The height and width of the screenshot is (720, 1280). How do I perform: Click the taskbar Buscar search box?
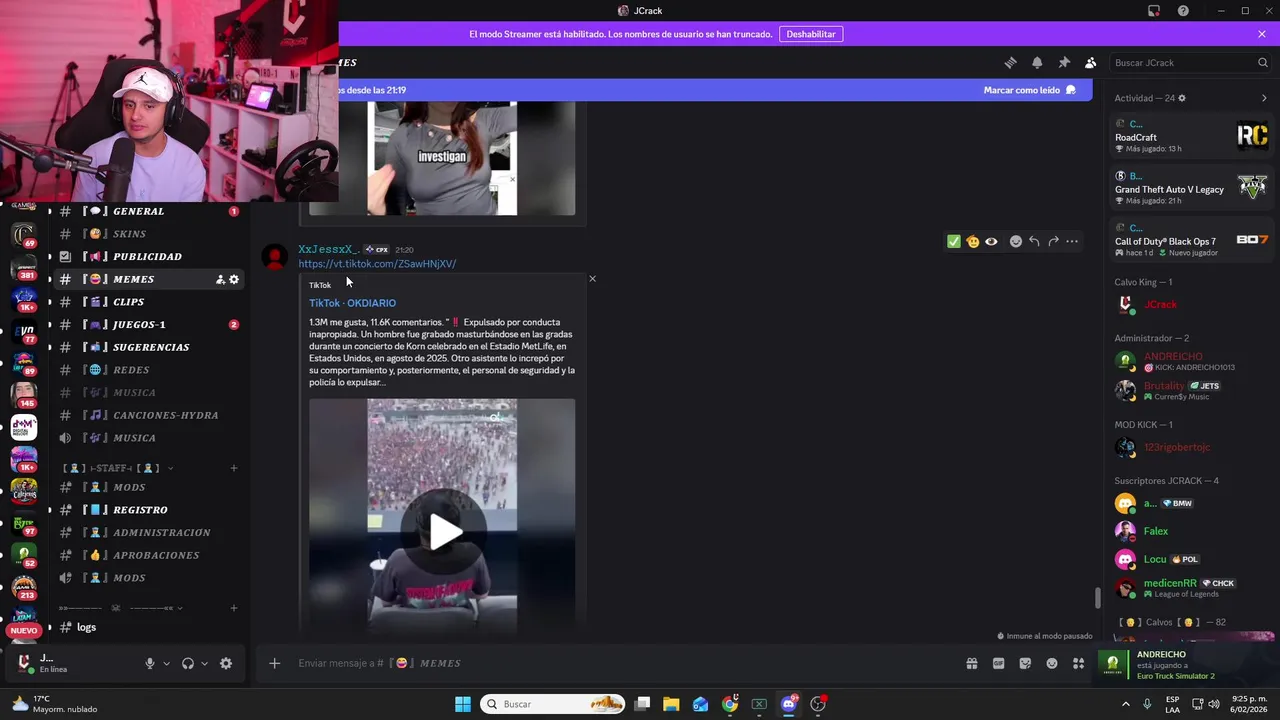point(552,704)
